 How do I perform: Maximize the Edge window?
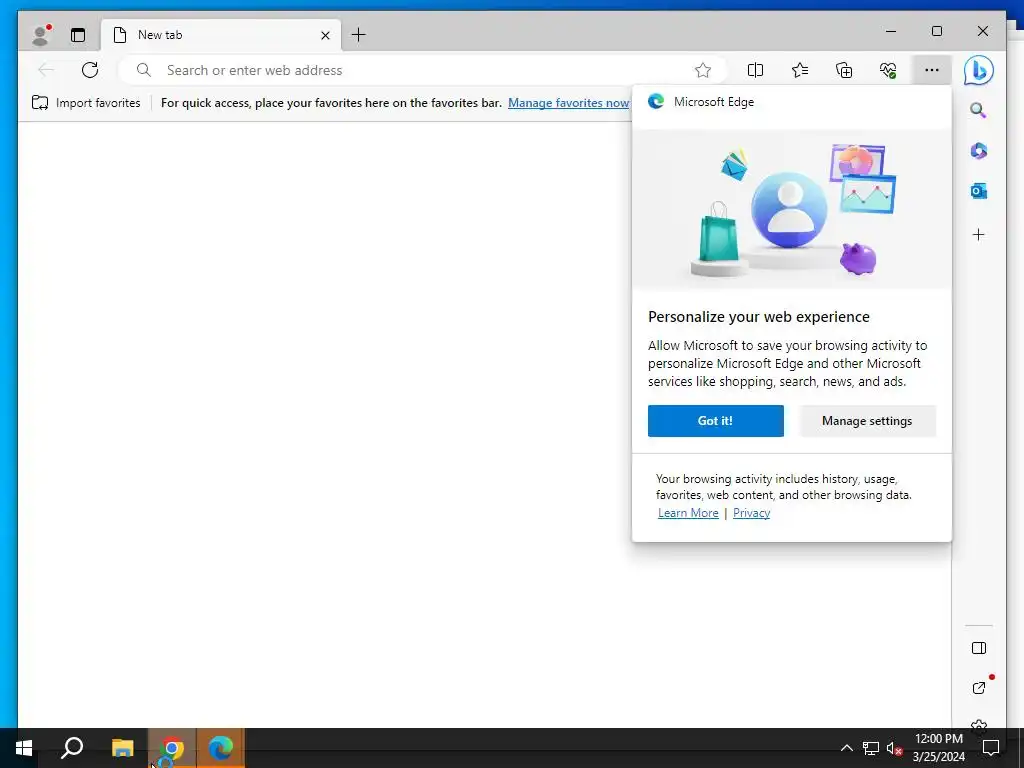coord(937,31)
